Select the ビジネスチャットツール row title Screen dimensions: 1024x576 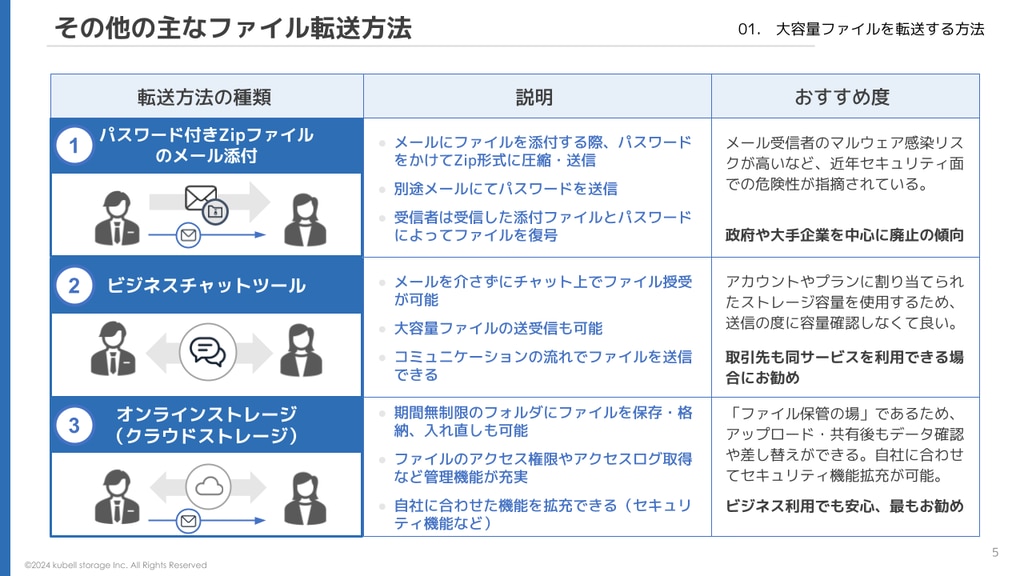coord(206,285)
